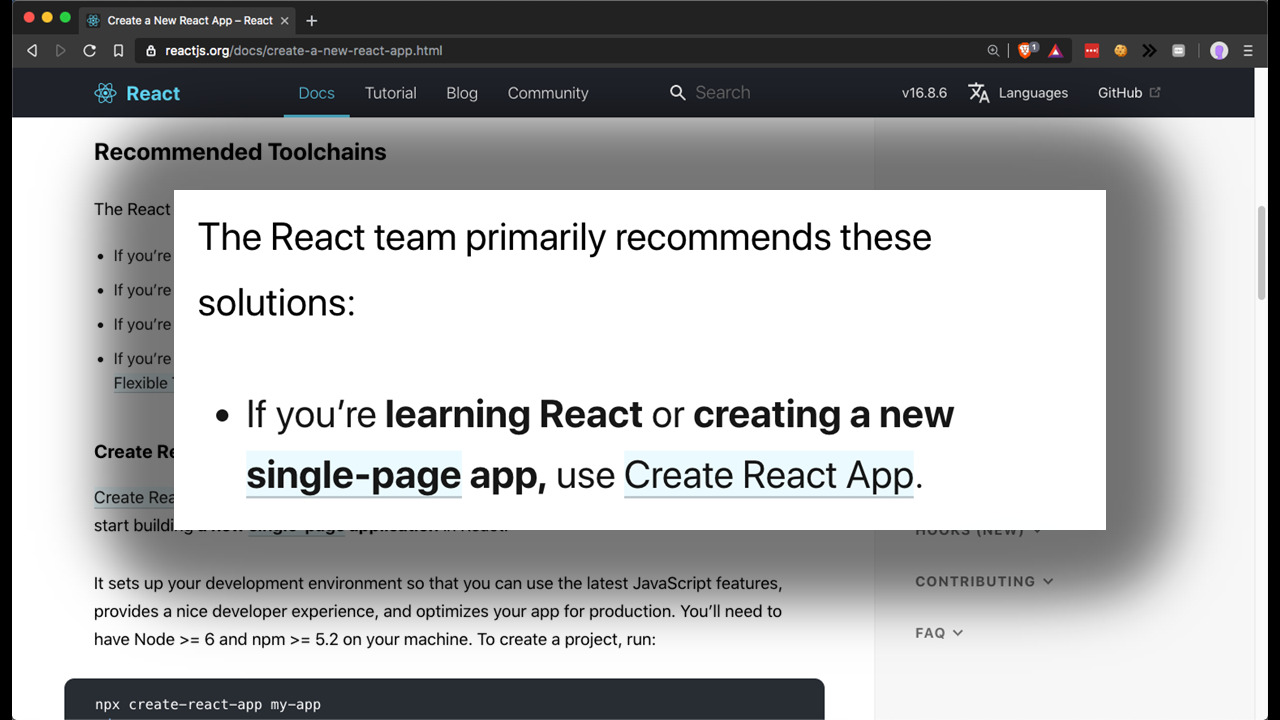Open the purple user profile avatar
Image resolution: width=1280 pixels, height=720 pixels.
tap(1219, 50)
